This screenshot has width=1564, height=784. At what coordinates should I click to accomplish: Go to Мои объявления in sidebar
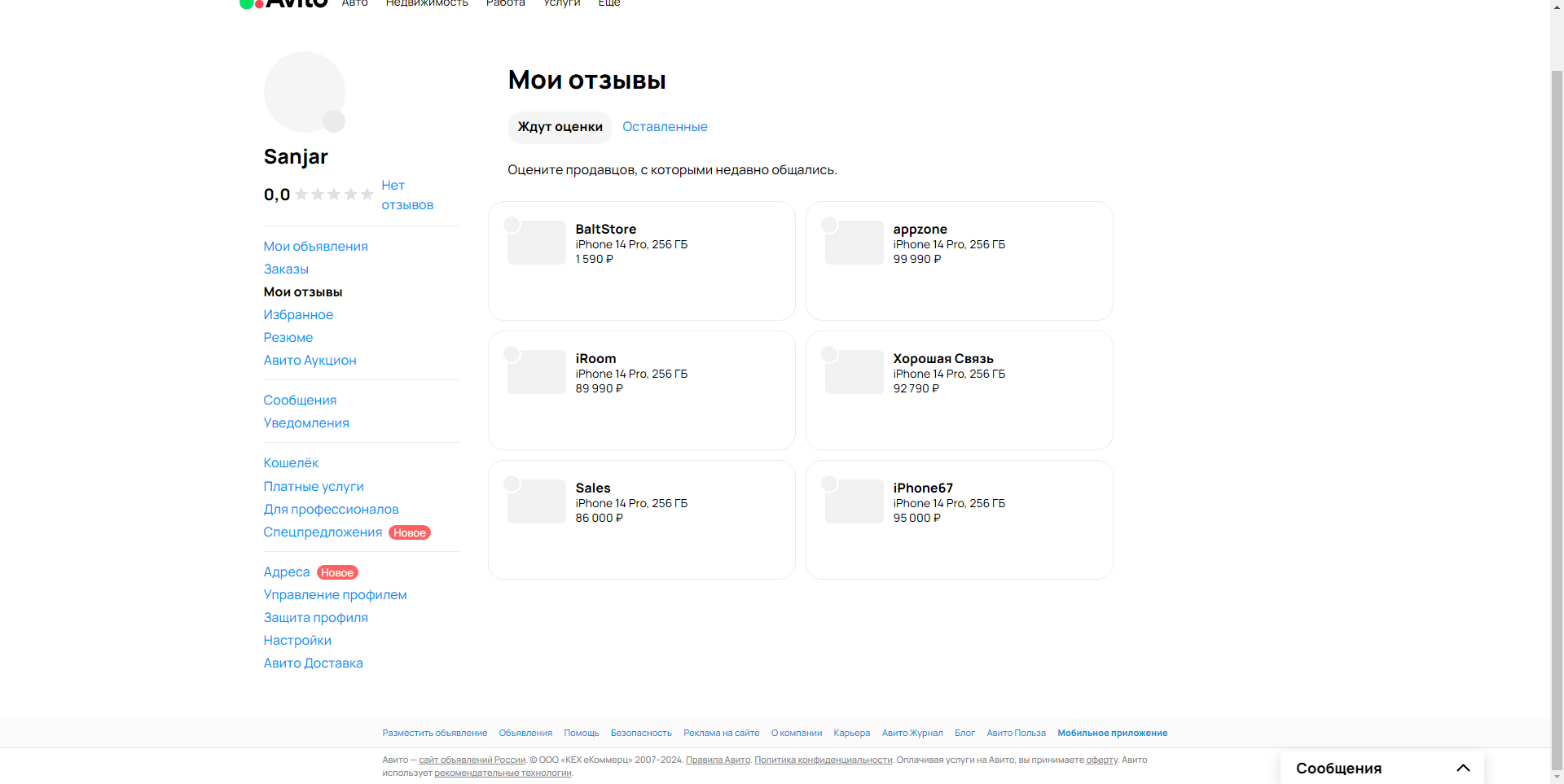pyautogui.click(x=315, y=246)
